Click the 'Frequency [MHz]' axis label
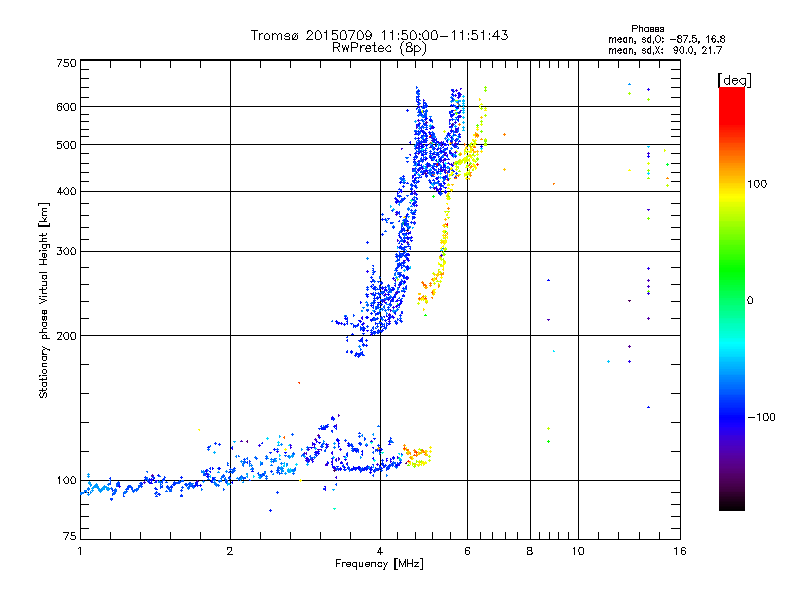 379,564
